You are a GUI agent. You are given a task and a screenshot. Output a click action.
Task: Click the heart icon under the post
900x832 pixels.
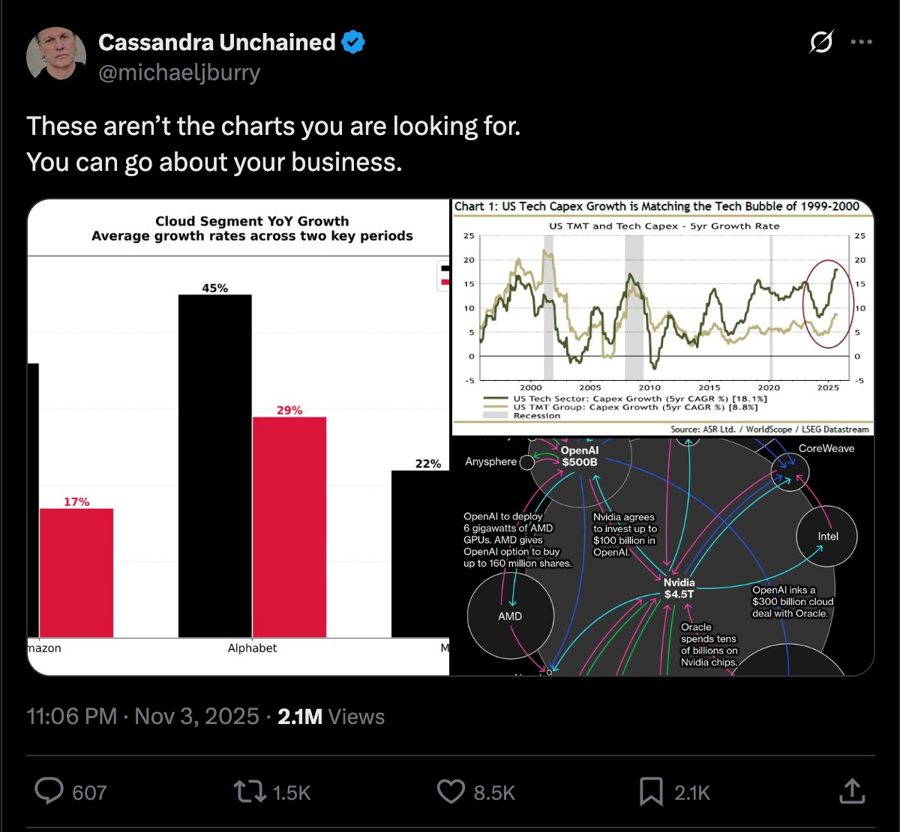pyautogui.click(x=449, y=791)
